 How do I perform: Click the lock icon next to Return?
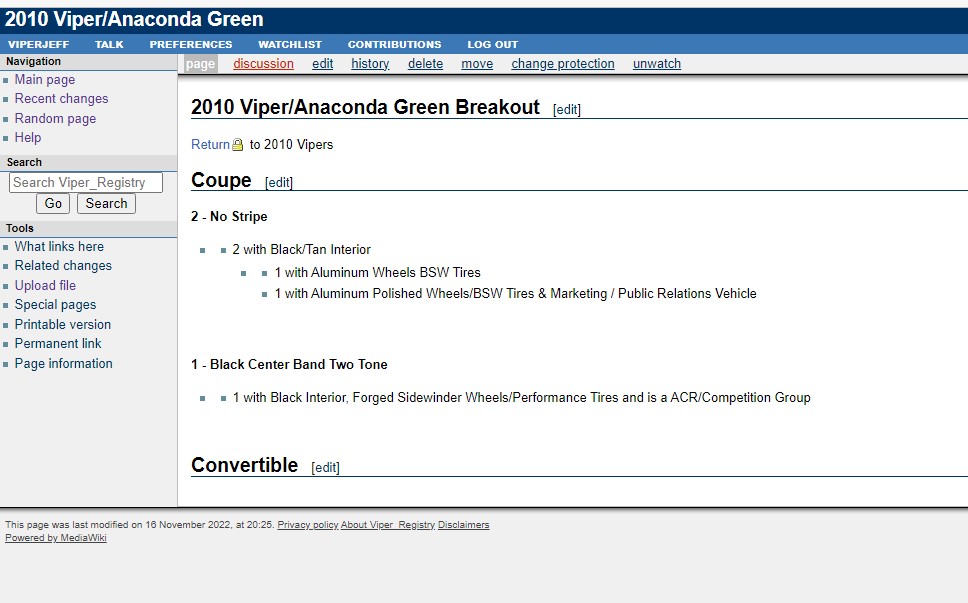[x=238, y=145]
